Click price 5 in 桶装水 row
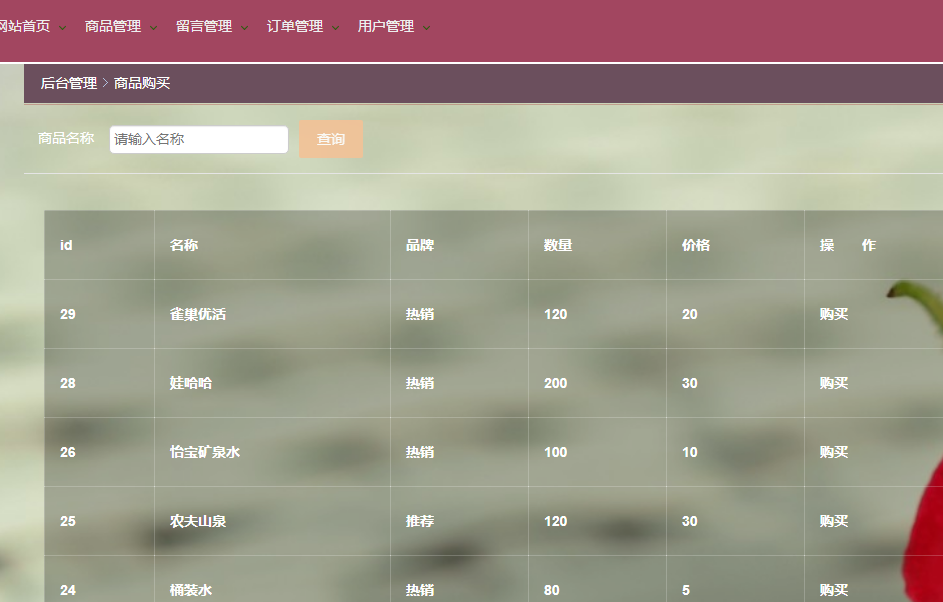 (686, 590)
